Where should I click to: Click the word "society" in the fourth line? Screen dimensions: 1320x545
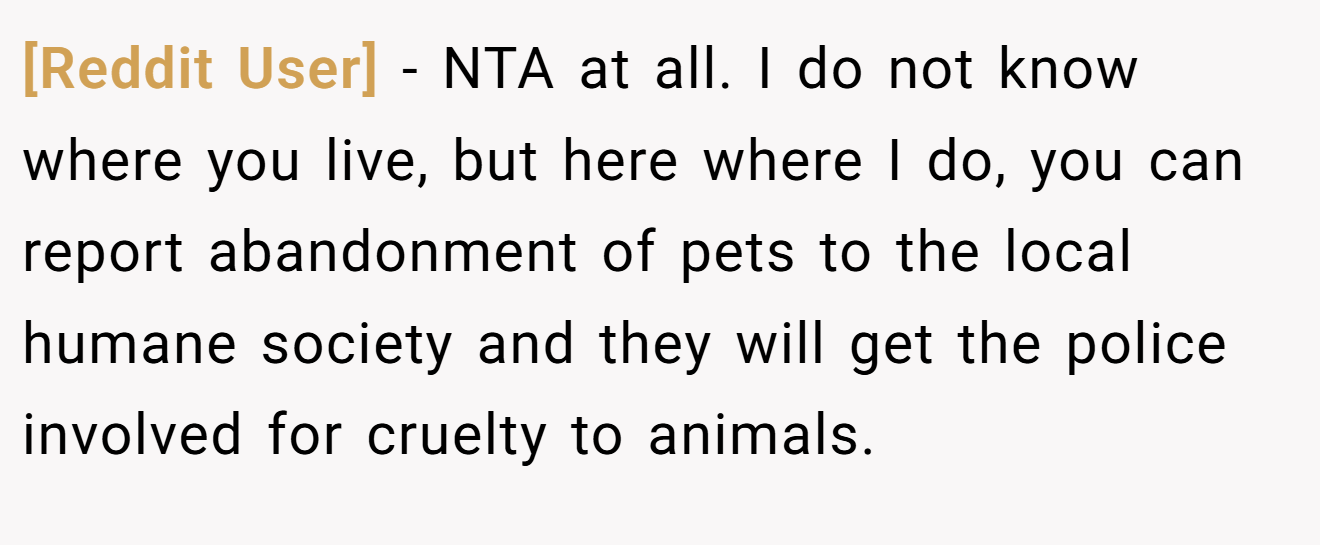357,345
